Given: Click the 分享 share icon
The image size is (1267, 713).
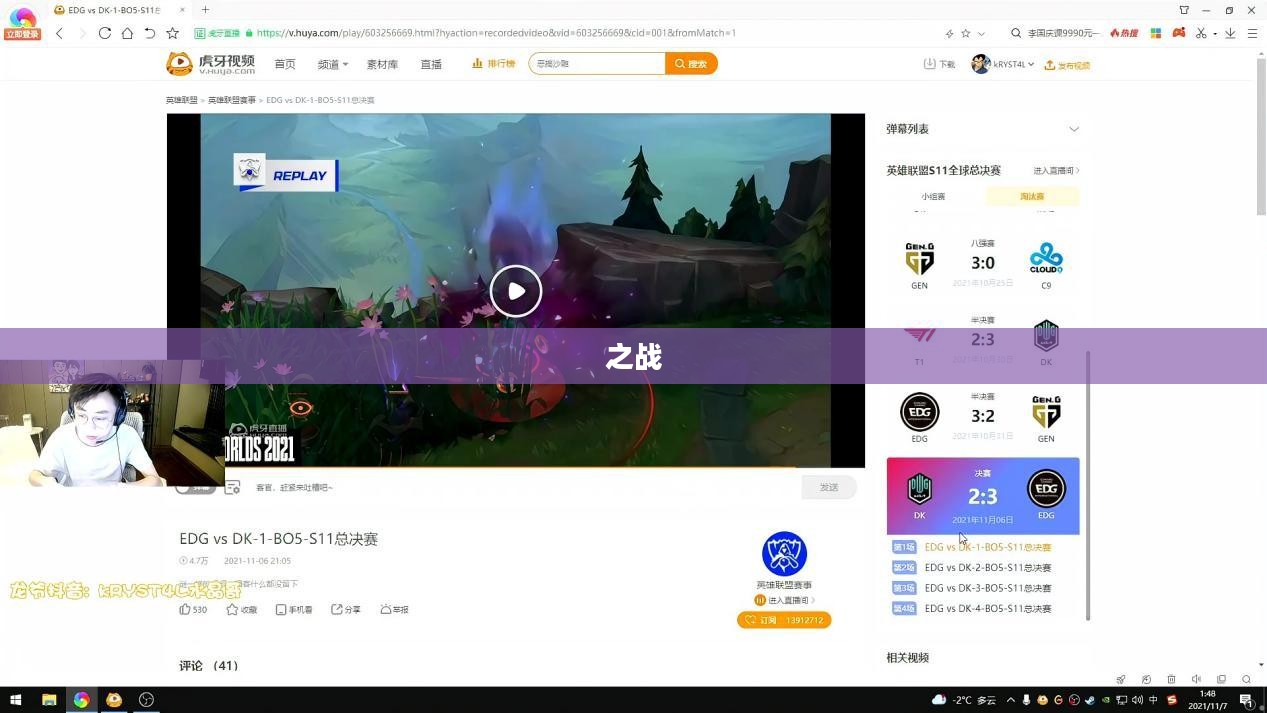Looking at the screenshot, I should [x=346, y=609].
